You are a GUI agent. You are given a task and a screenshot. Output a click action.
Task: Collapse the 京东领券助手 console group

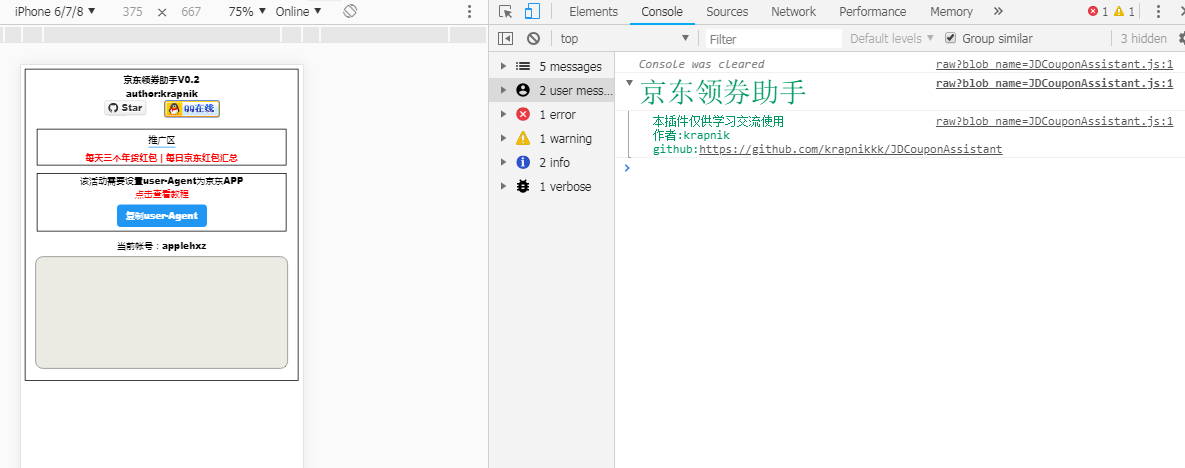coord(630,82)
